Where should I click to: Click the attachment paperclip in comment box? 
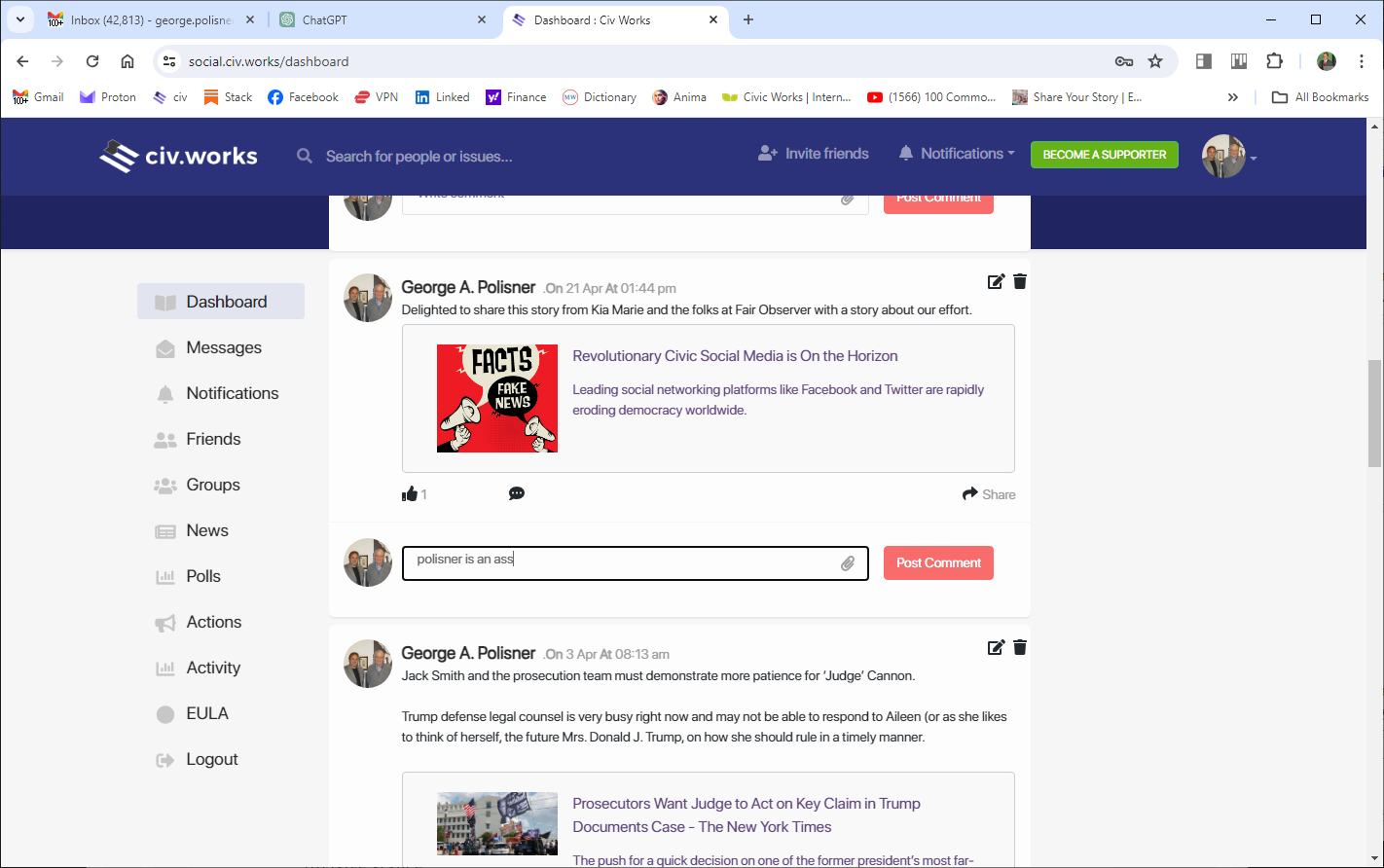click(x=848, y=563)
